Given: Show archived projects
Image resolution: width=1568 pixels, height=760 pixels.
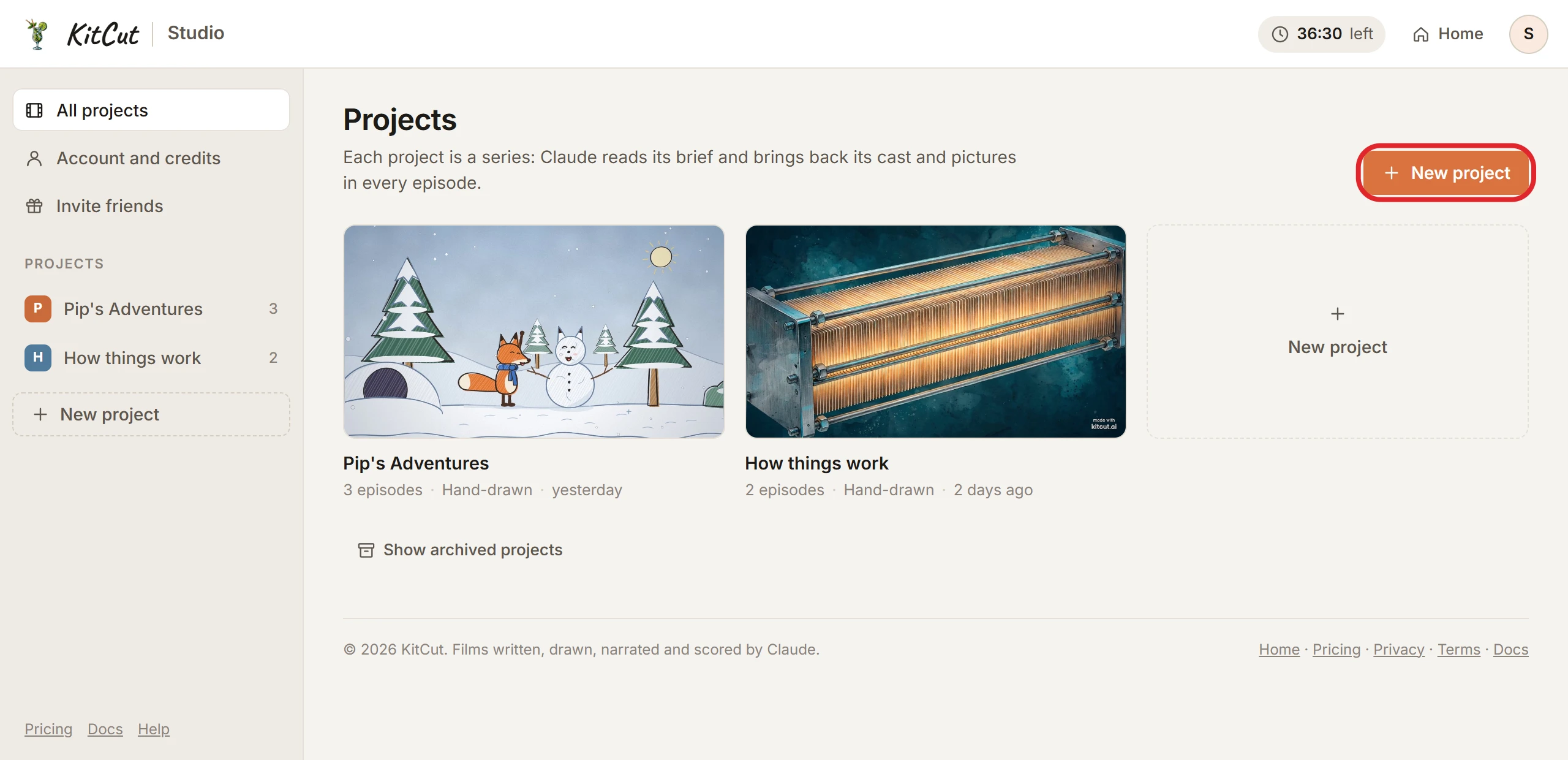Looking at the screenshot, I should tap(461, 550).
